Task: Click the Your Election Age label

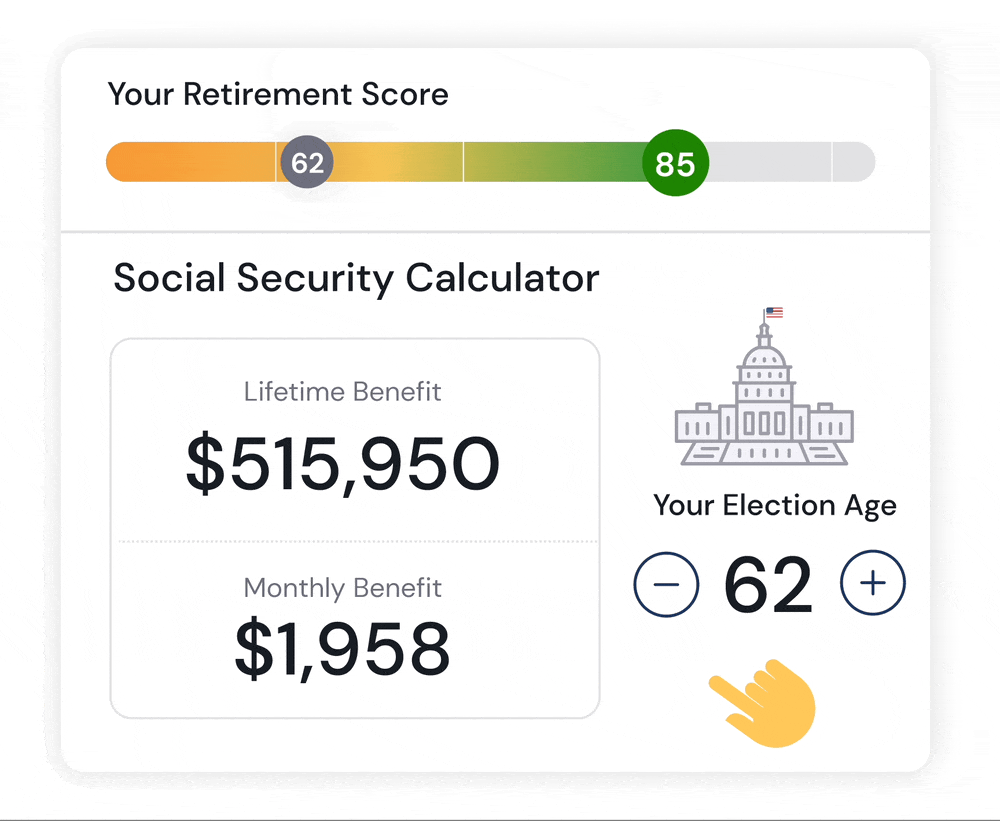Action: pos(775,506)
